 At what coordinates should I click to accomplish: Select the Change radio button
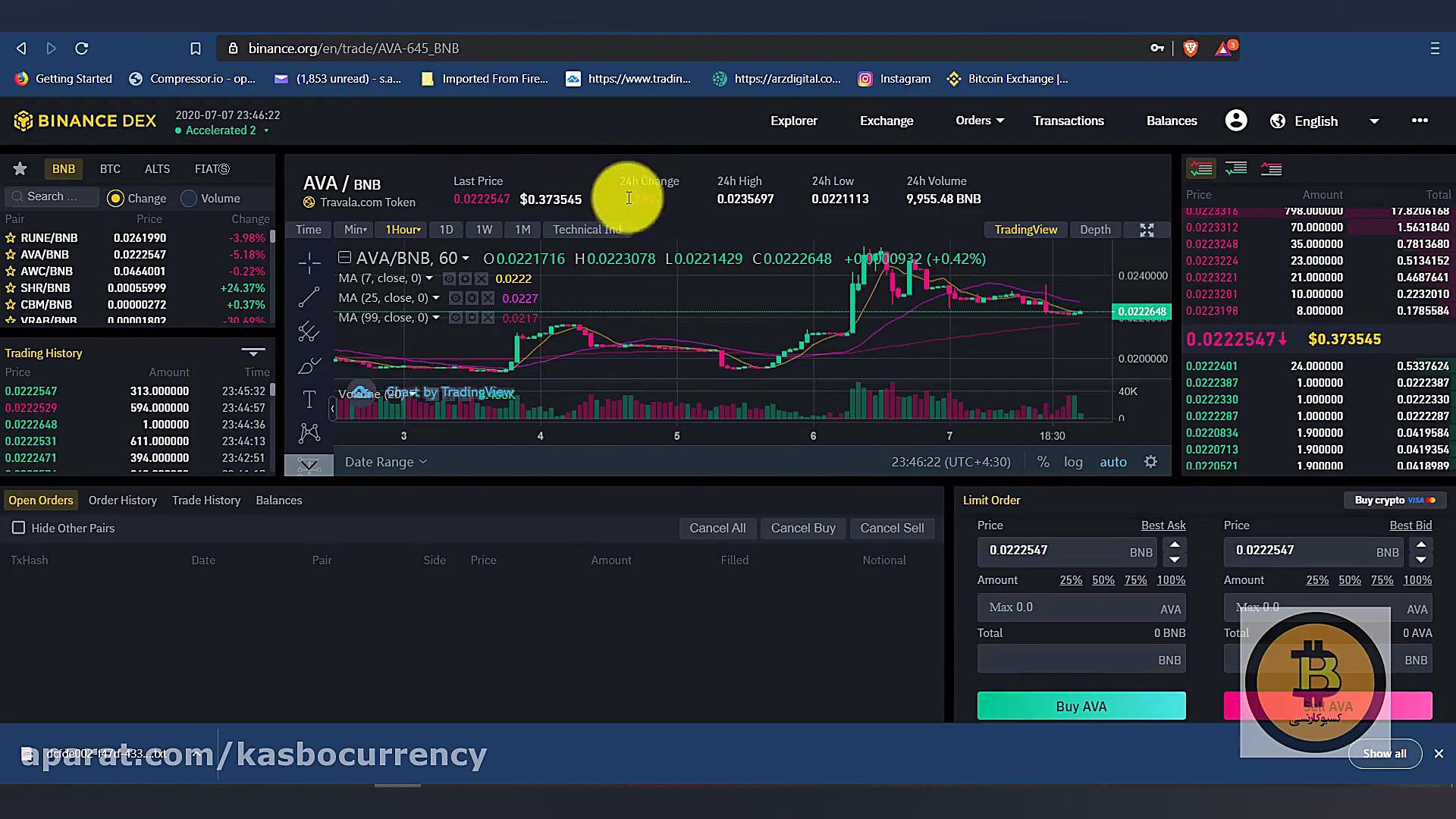[115, 199]
